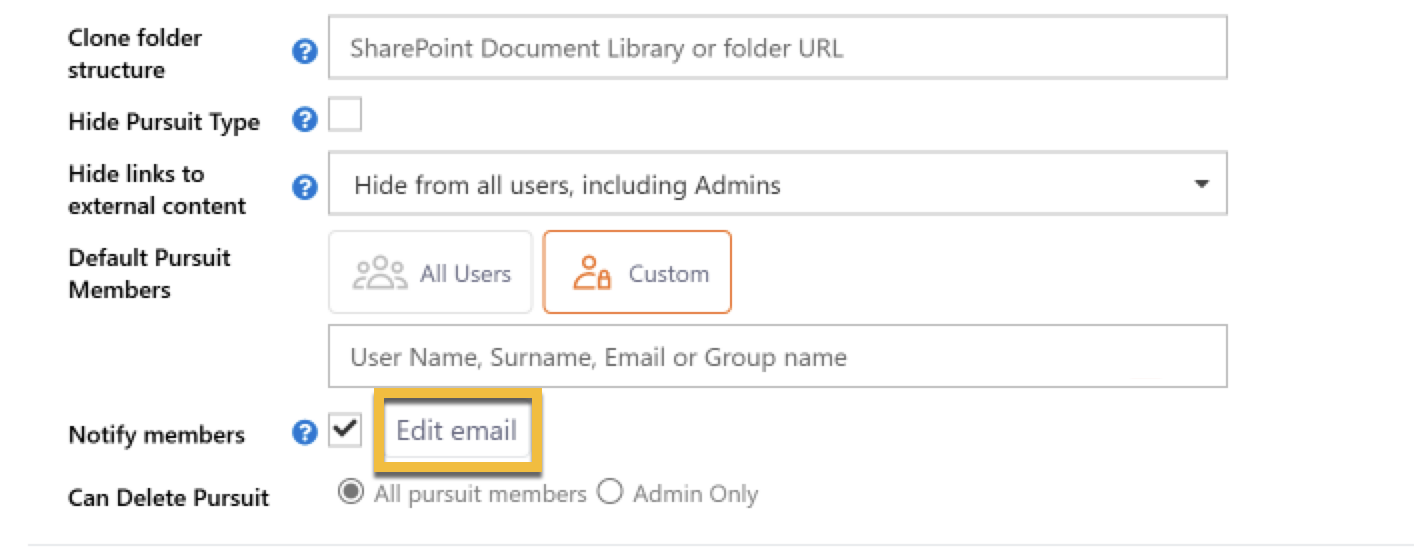Click the Can Delete Pursuit label
Image resolution: width=1414 pixels, height=550 pixels.
point(168,497)
